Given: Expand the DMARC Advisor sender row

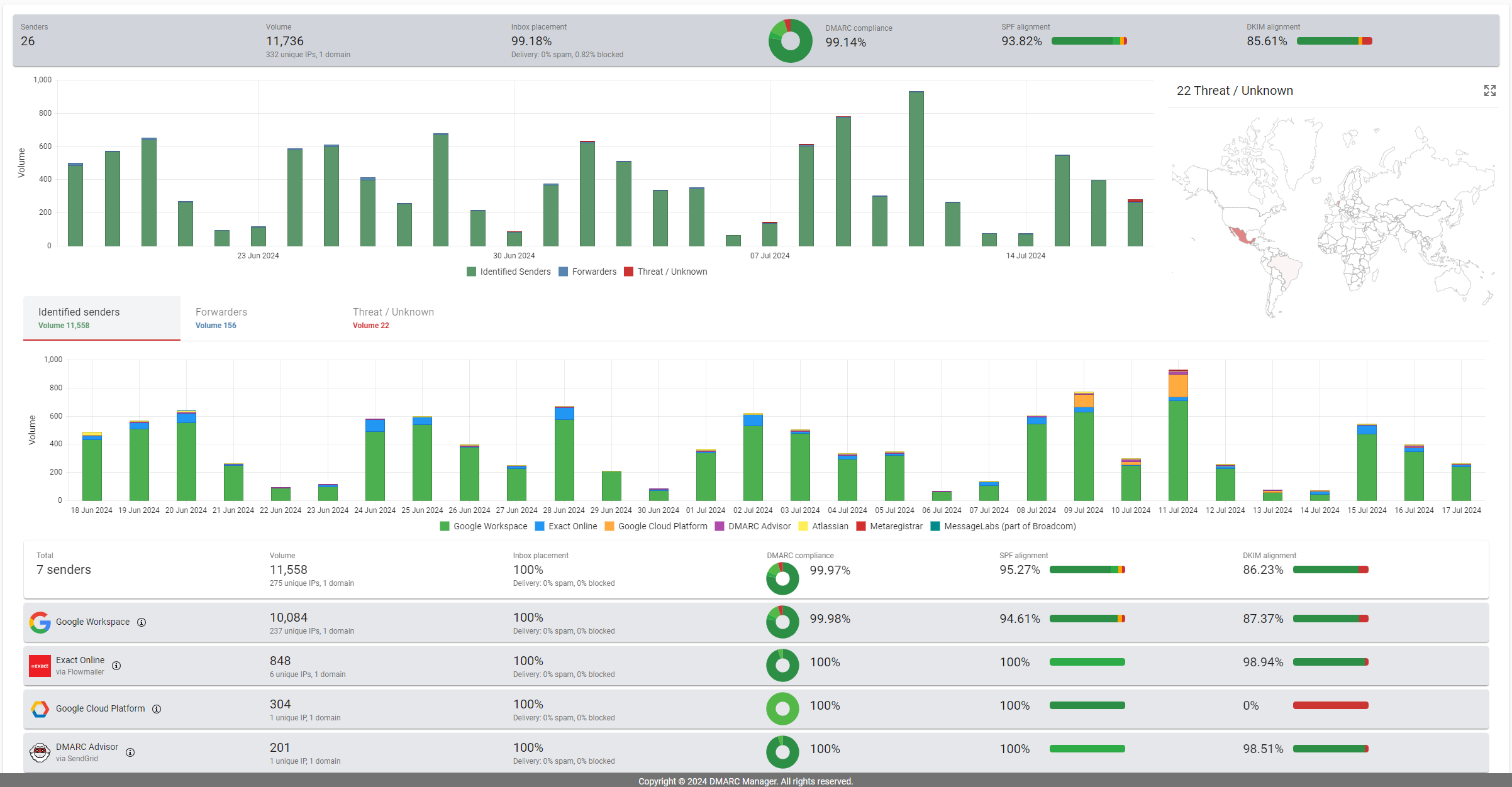Looking at the screenshot, I should pyautogui.click(x=440, y=752).
